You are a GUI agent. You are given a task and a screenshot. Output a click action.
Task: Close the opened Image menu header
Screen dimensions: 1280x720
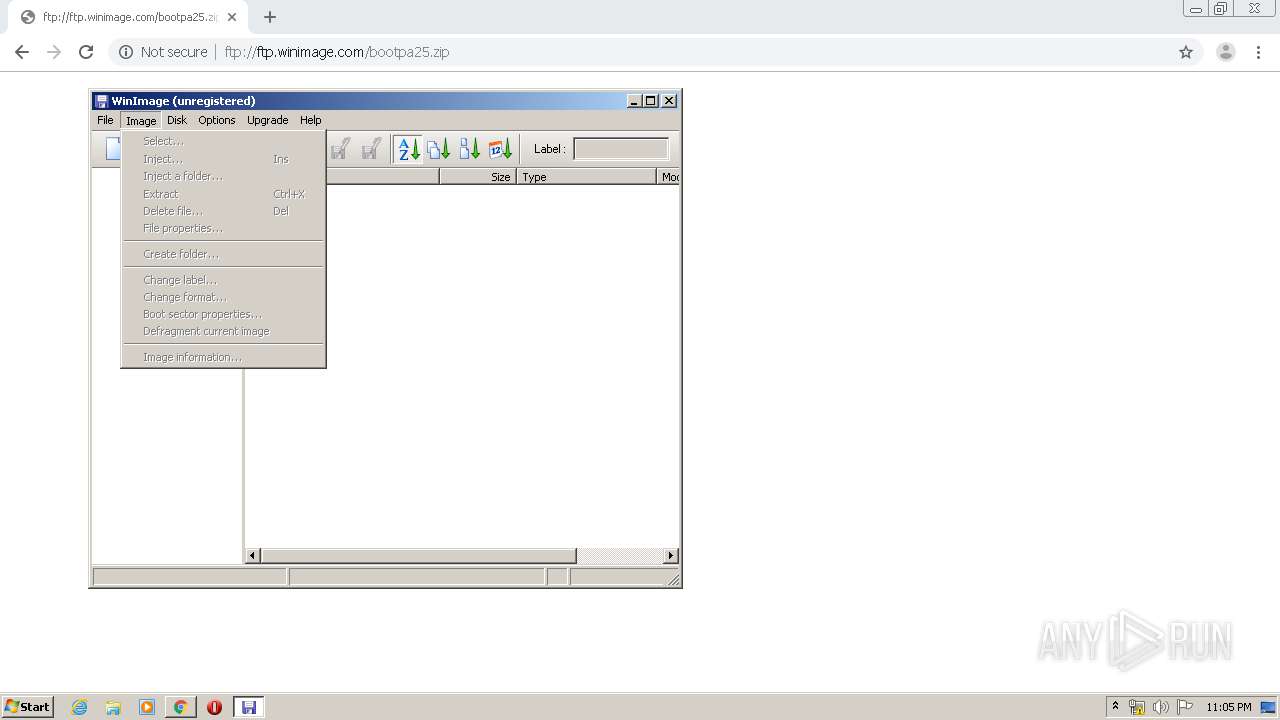[x=141, y=120]
